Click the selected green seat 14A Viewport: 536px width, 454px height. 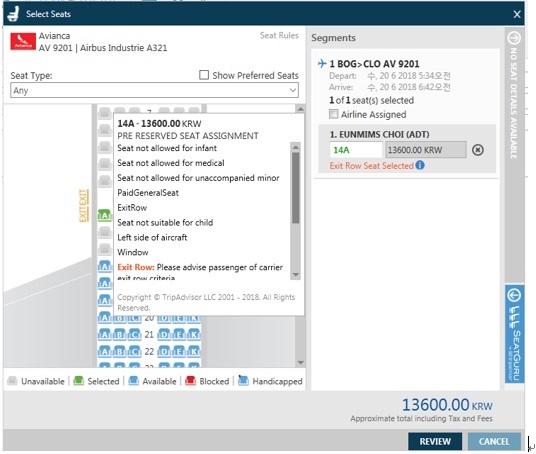(x=105, y=215)
